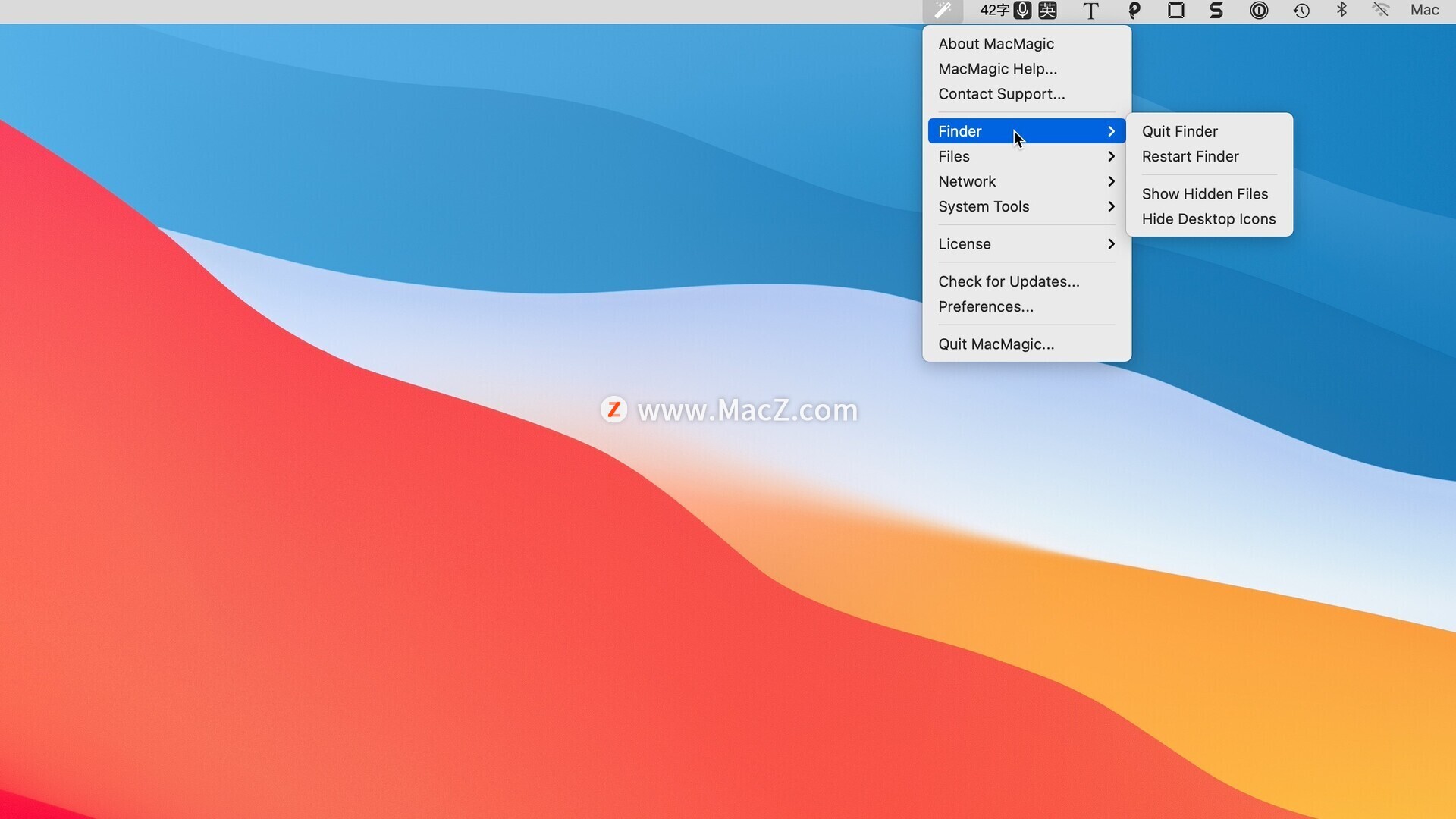Open the Network submenu
Viewport: 1456px width, 819px height.
1027,181
